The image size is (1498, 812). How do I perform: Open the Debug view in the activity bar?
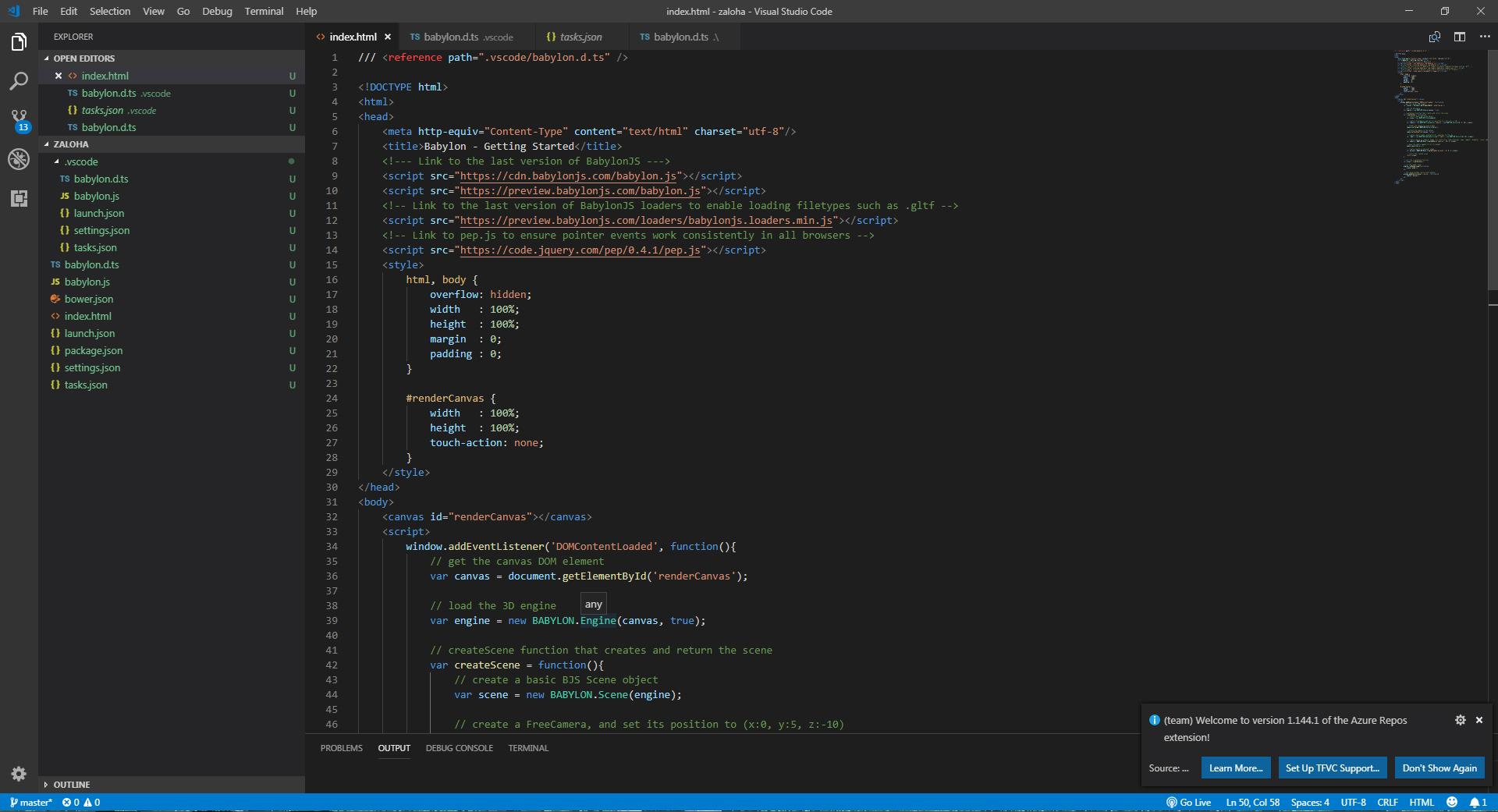(19, 159)
